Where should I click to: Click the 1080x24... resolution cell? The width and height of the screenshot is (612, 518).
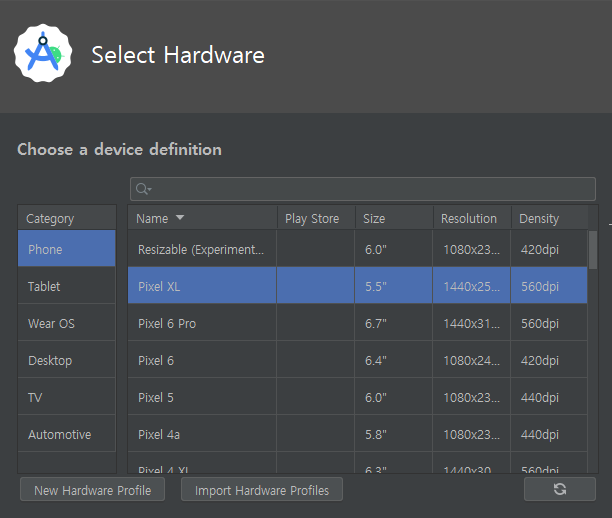471,360
